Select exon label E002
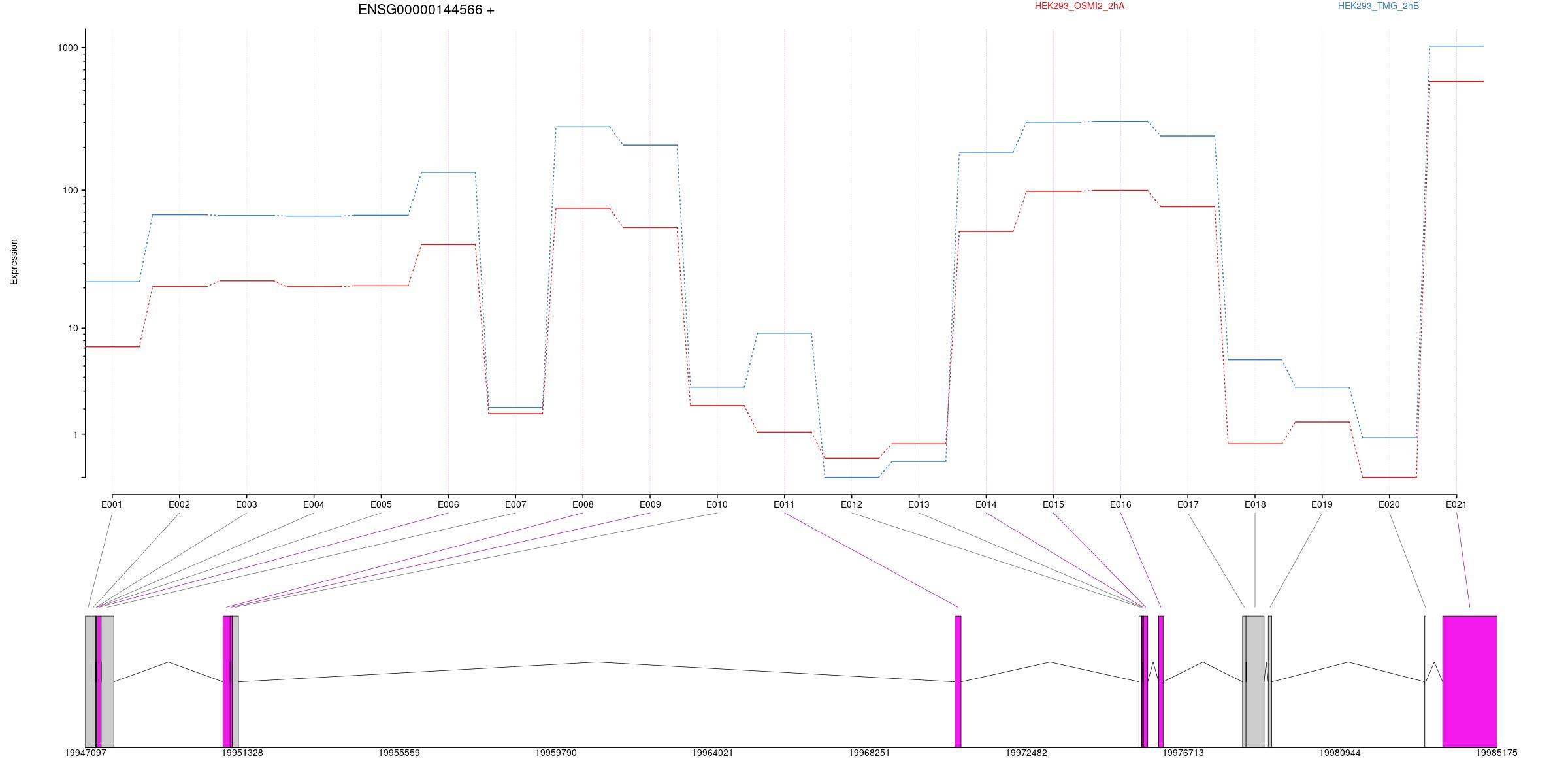The width and height of the screenshot is (1568, 784). click(179, 504)
